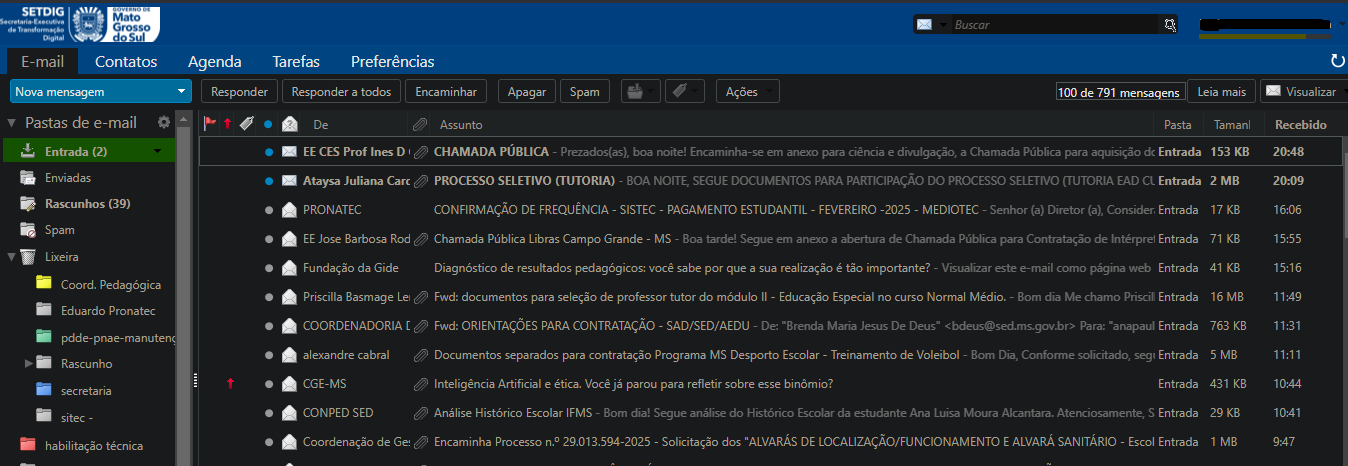Mark the CHAMADA PÚBLICA email as read
Screen dimensions: 1348x466
[x=268, y=152]
